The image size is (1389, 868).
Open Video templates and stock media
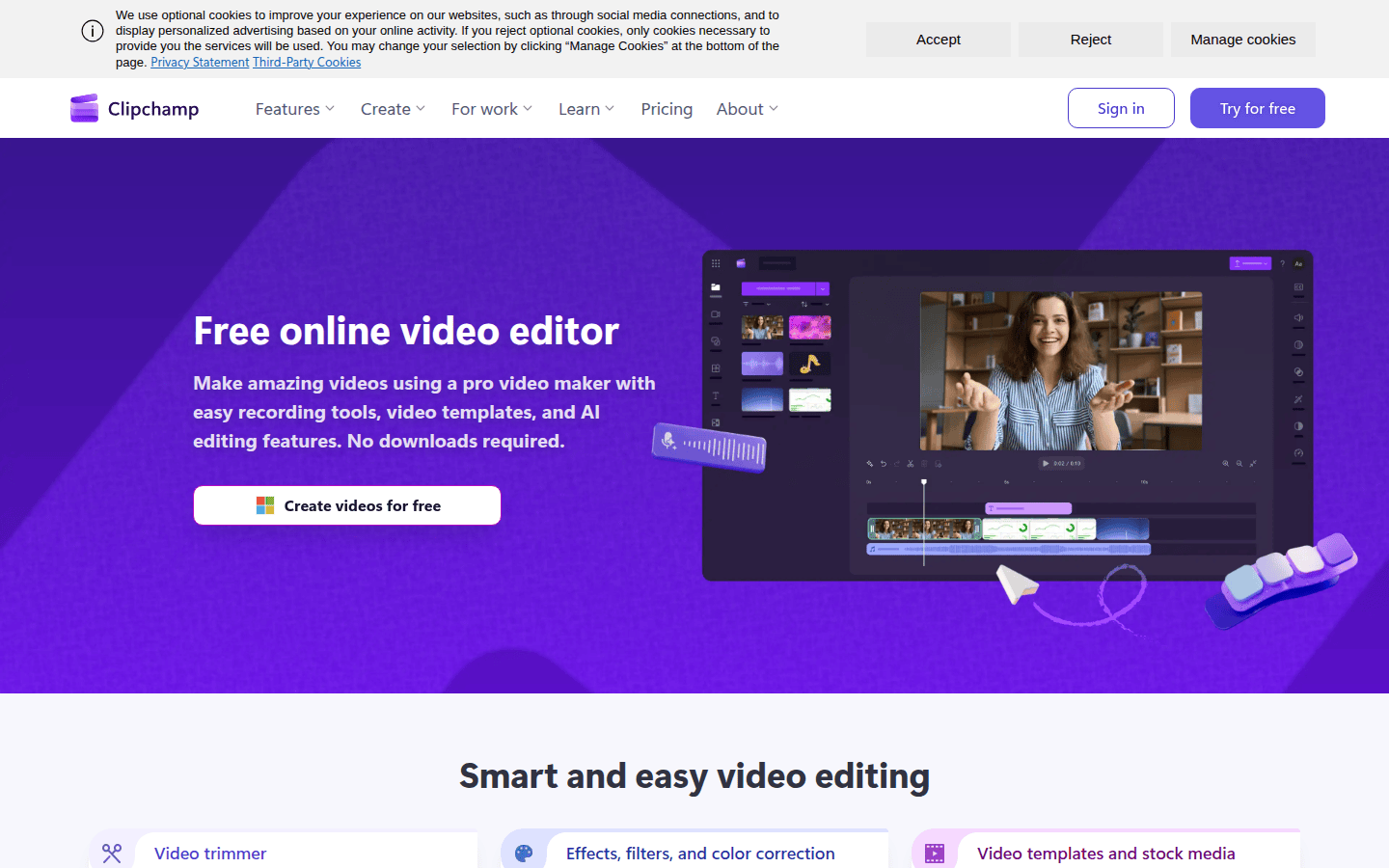[1105, 854]
